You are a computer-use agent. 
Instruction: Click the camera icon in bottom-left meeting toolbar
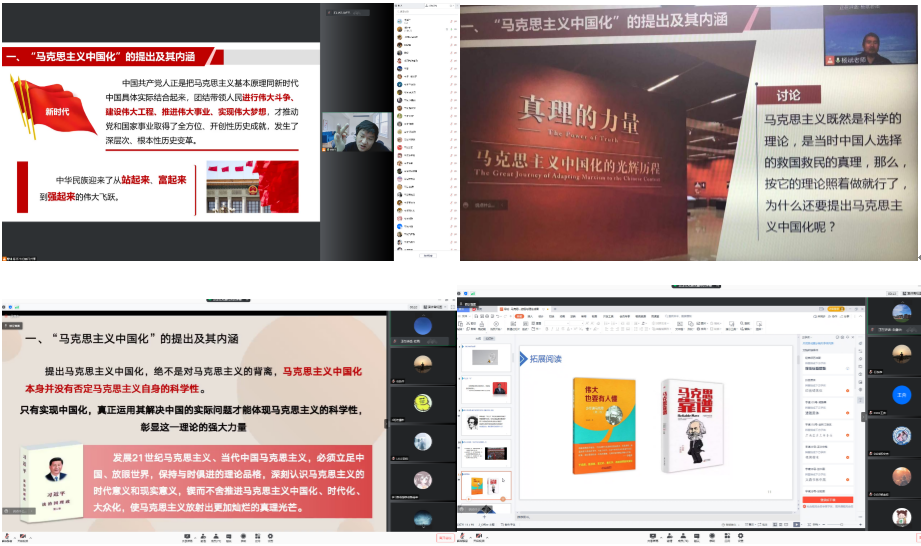point(22,535)
